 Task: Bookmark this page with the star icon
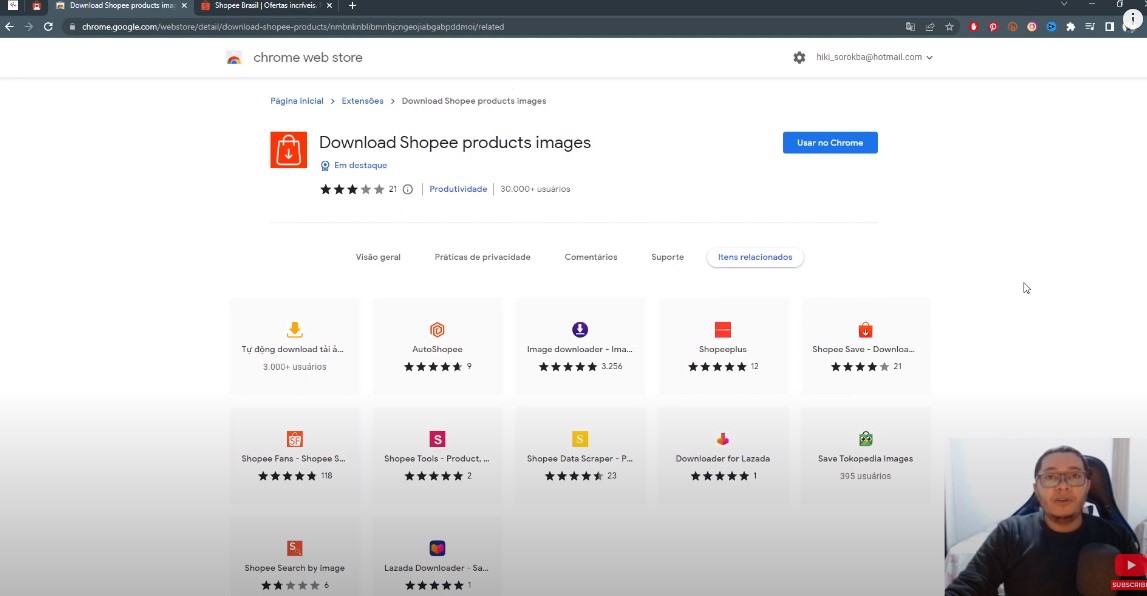click(x=949, y=28)
